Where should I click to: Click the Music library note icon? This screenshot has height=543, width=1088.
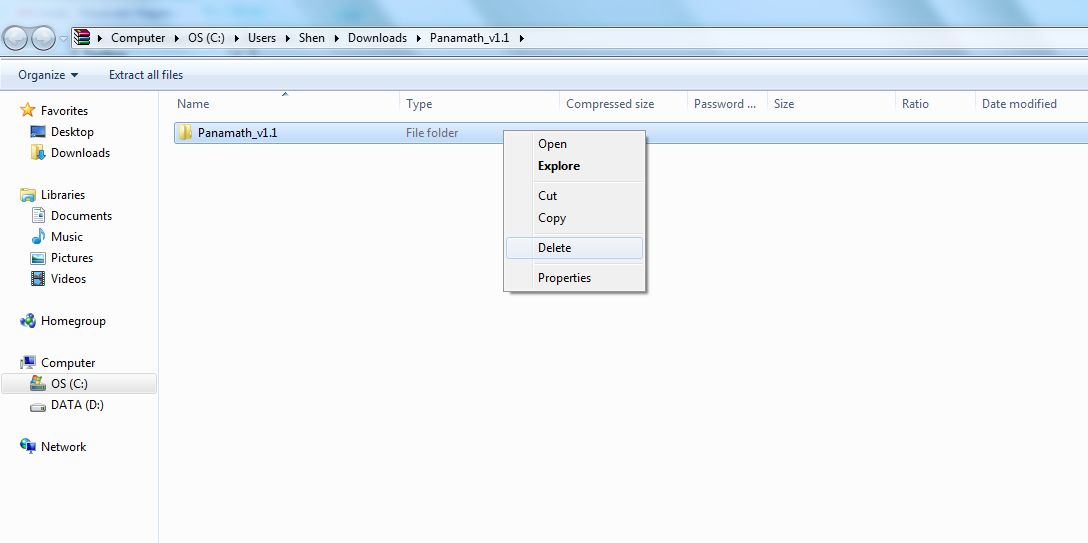pos(38,236)
